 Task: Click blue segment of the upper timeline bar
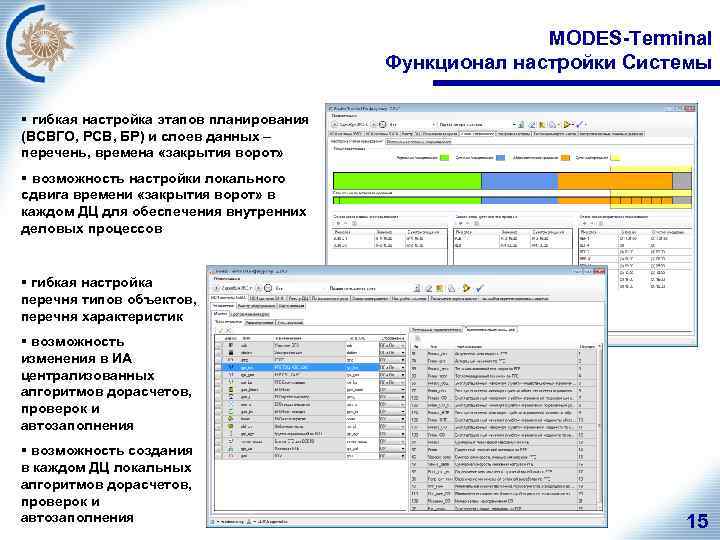519,181
